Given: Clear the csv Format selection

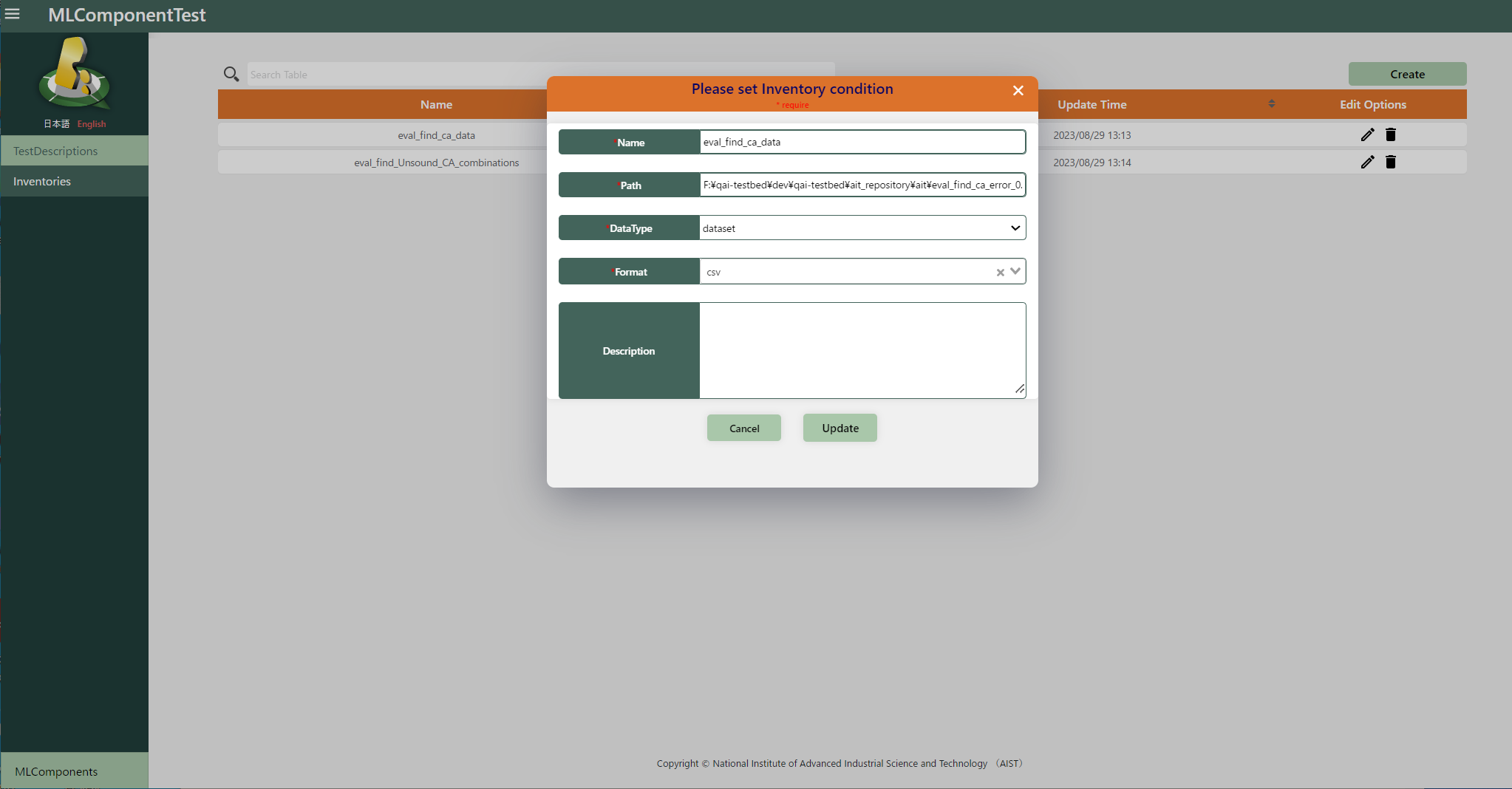Looking at the screenshot, I should [x=1000, y=273].
